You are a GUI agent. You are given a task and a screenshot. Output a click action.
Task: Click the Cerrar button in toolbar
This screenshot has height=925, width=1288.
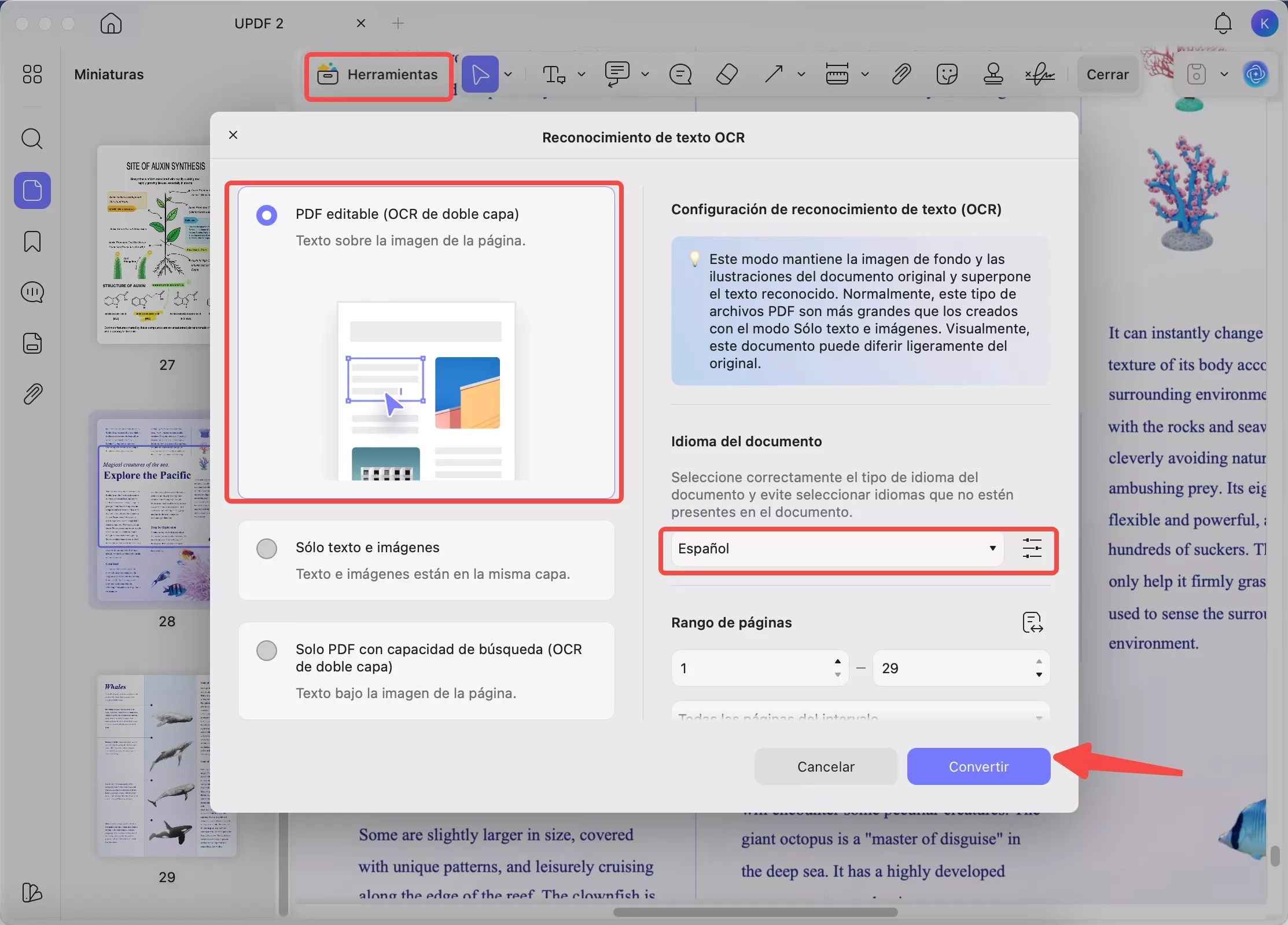(x=1107, y=74)
